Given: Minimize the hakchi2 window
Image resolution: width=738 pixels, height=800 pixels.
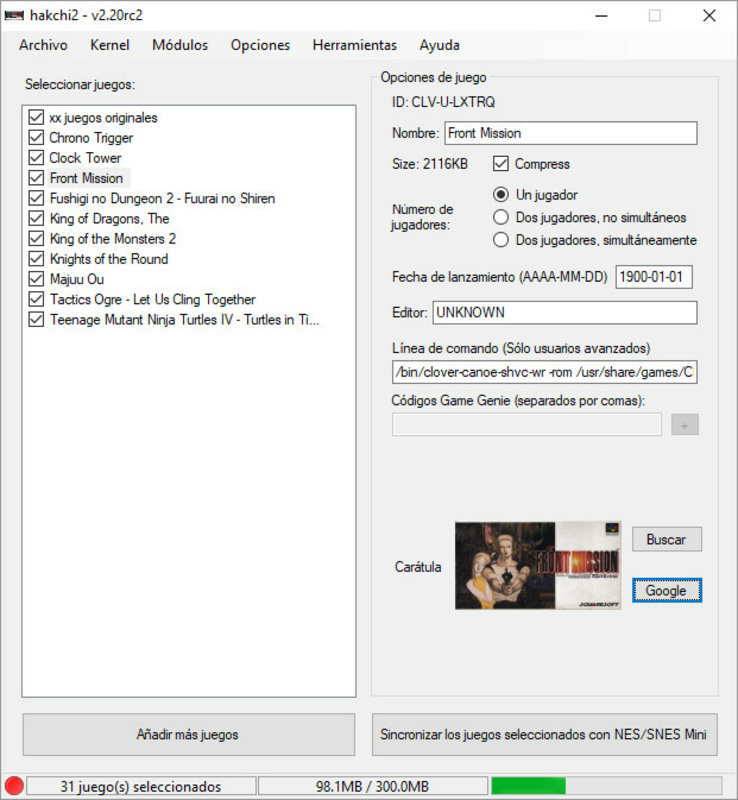Looking at the screenshot, I should click(601, 15).
